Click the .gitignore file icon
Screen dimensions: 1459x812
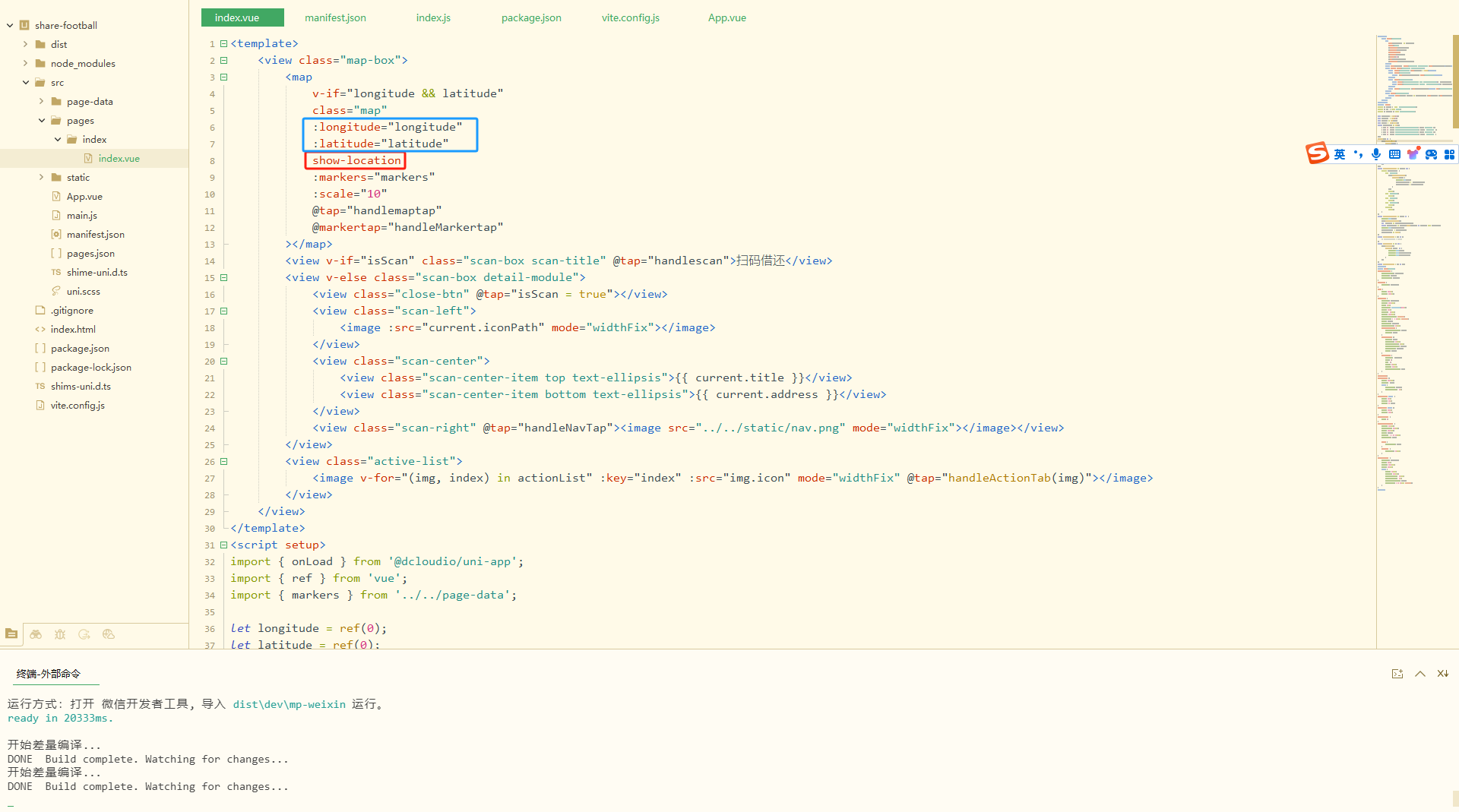[x=40, y=310]
